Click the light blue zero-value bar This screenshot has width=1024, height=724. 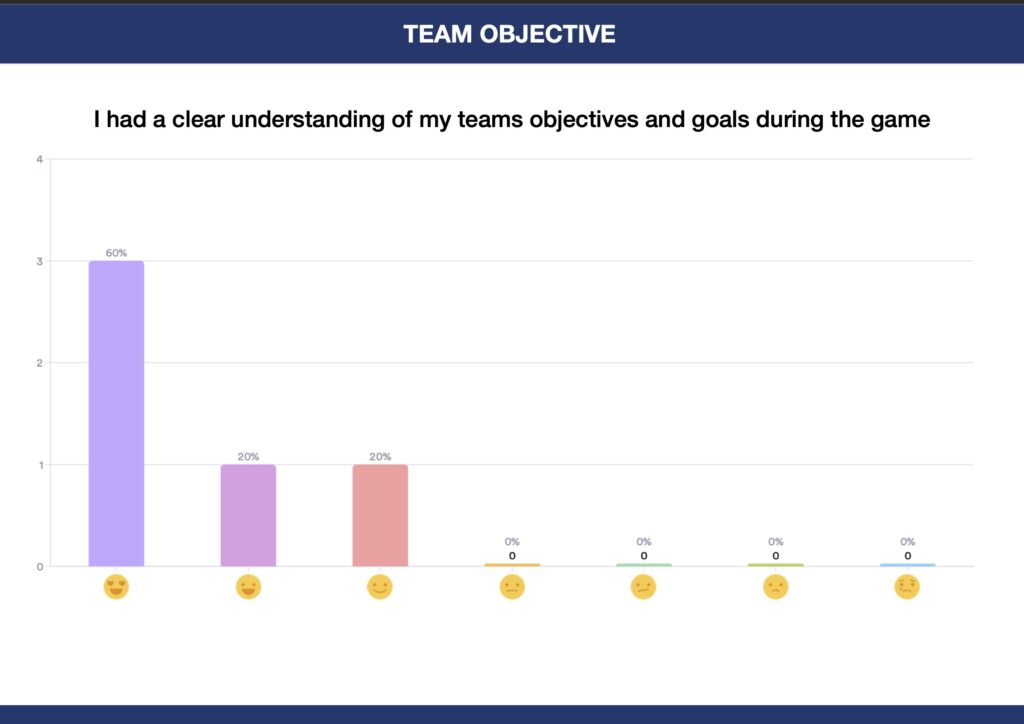click(x=907, y=565)
